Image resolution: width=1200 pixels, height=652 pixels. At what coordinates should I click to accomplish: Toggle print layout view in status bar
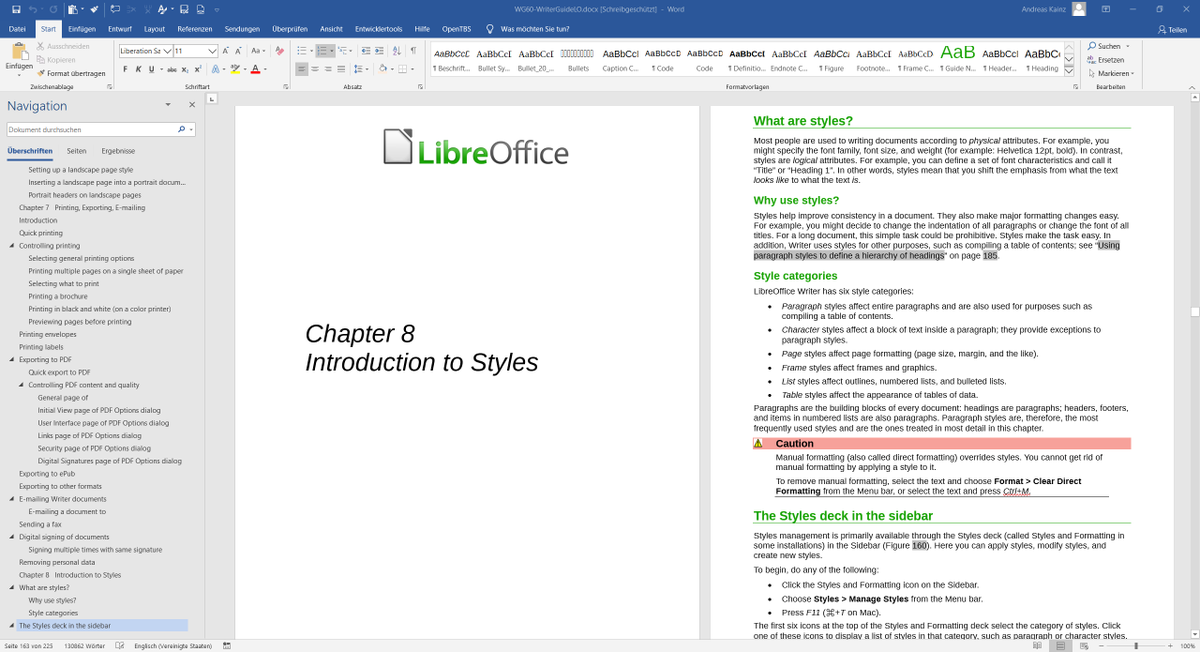click(1061, 646)
